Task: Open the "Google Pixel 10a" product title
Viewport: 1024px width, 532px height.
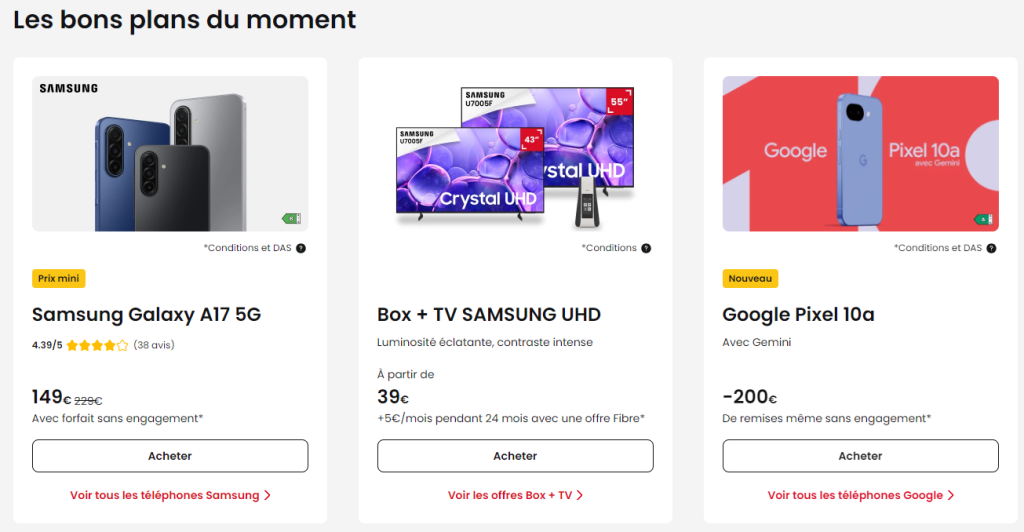Action: [798, 315]
